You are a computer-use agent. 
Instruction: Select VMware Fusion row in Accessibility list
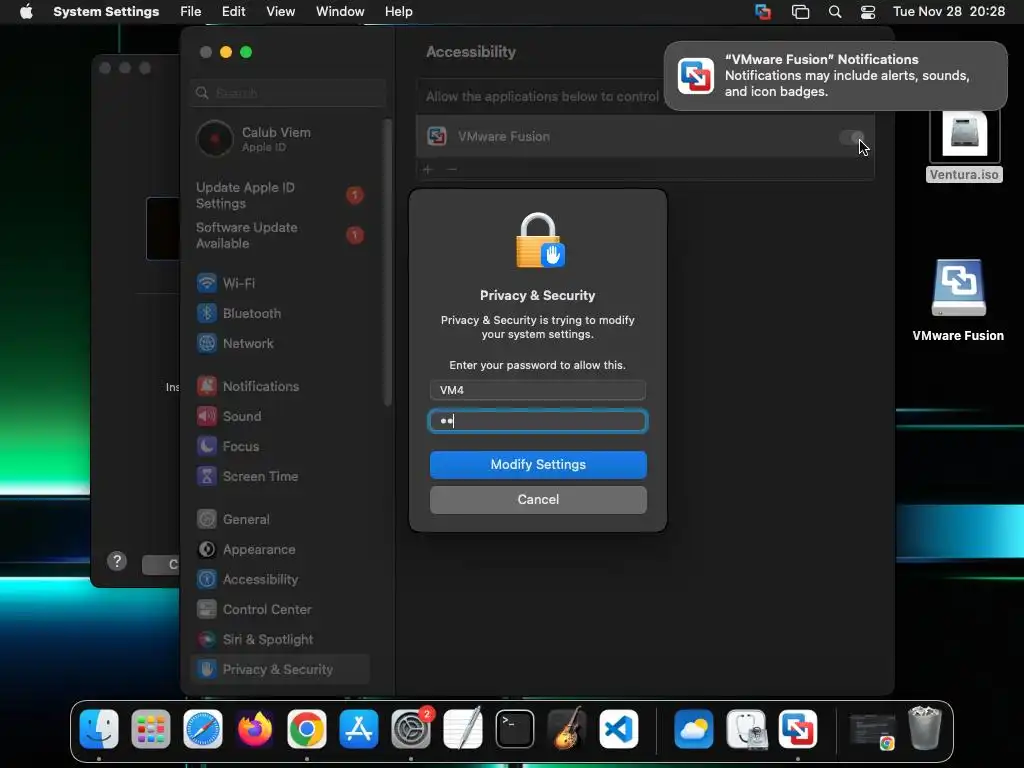pos(645,136)
